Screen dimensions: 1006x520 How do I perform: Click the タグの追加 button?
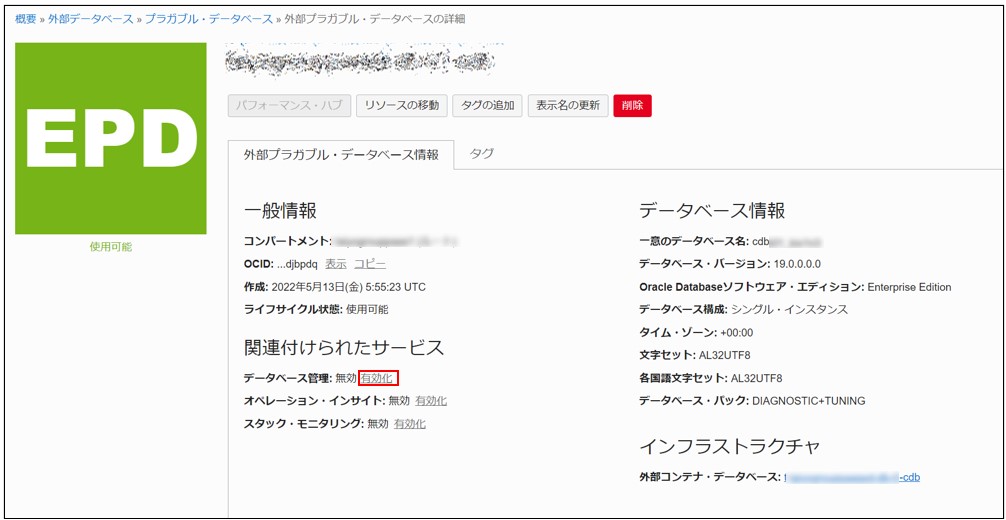[x=487, y=105]
